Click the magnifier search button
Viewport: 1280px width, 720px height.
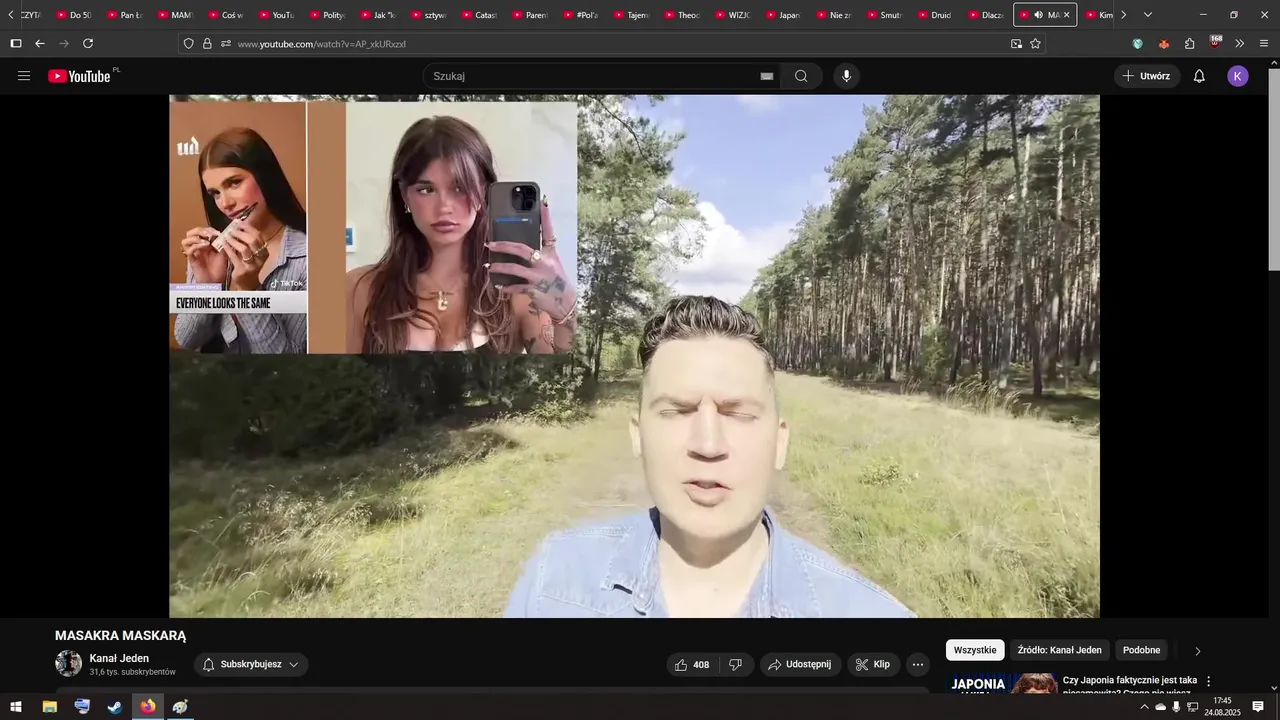point(801,76)
